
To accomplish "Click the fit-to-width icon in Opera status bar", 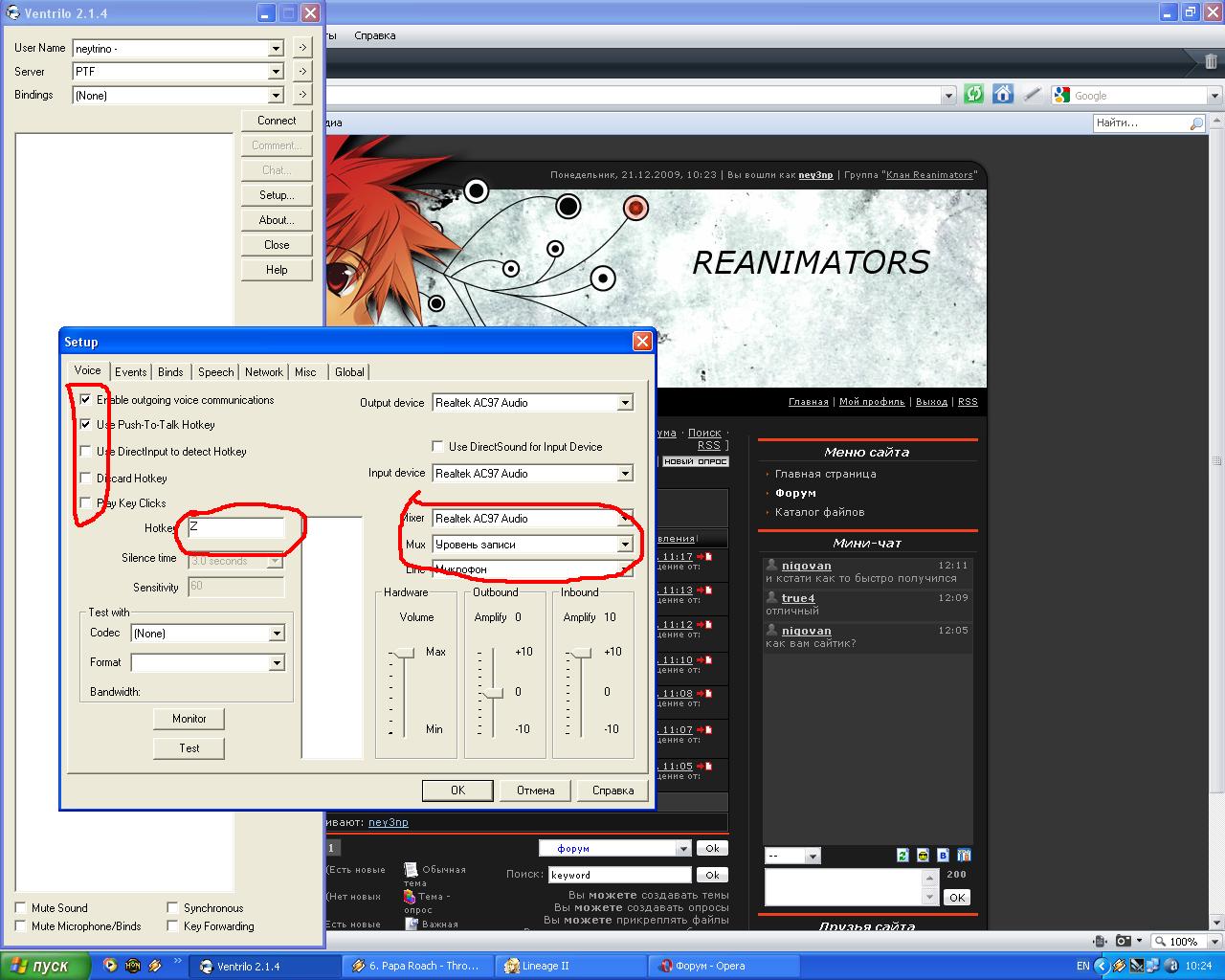I will click(1101, 941).
